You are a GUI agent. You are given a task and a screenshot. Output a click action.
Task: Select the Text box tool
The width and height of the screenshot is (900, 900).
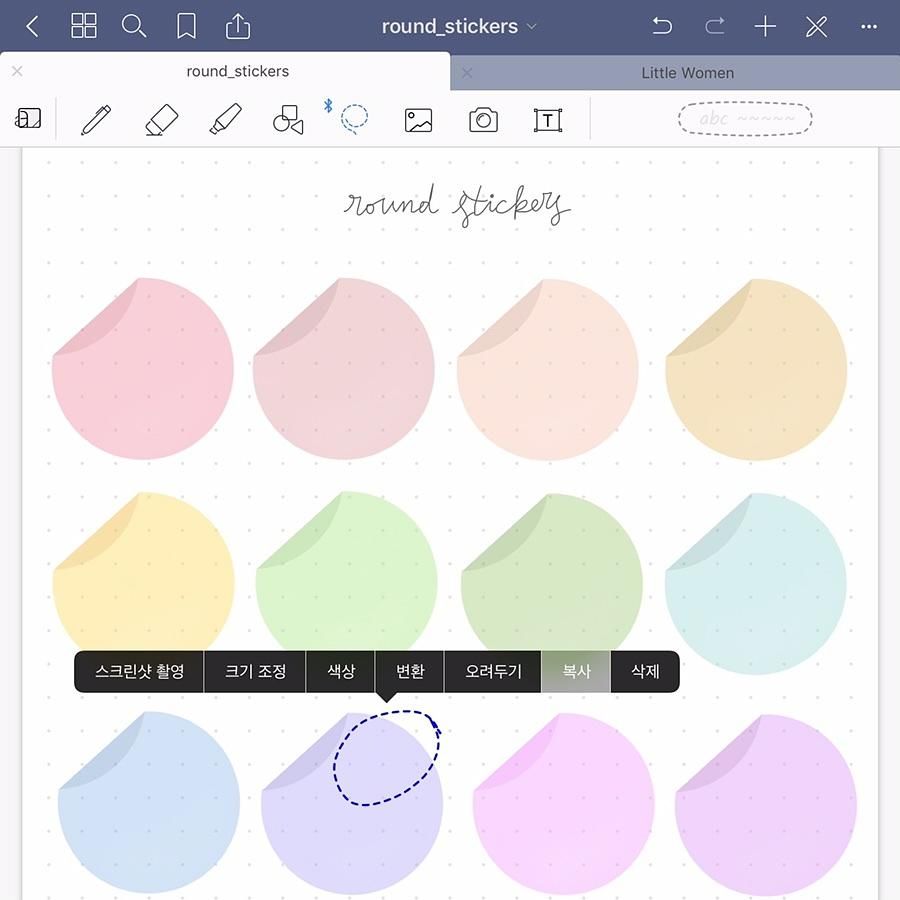tap(547, 120)
